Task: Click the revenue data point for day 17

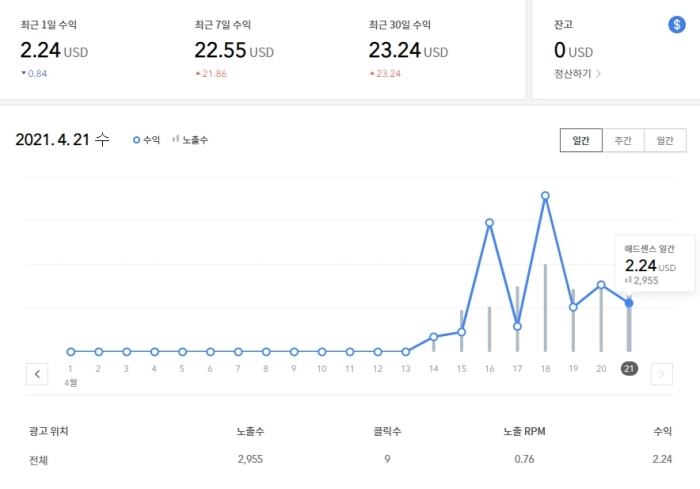Action: point(517,326)
